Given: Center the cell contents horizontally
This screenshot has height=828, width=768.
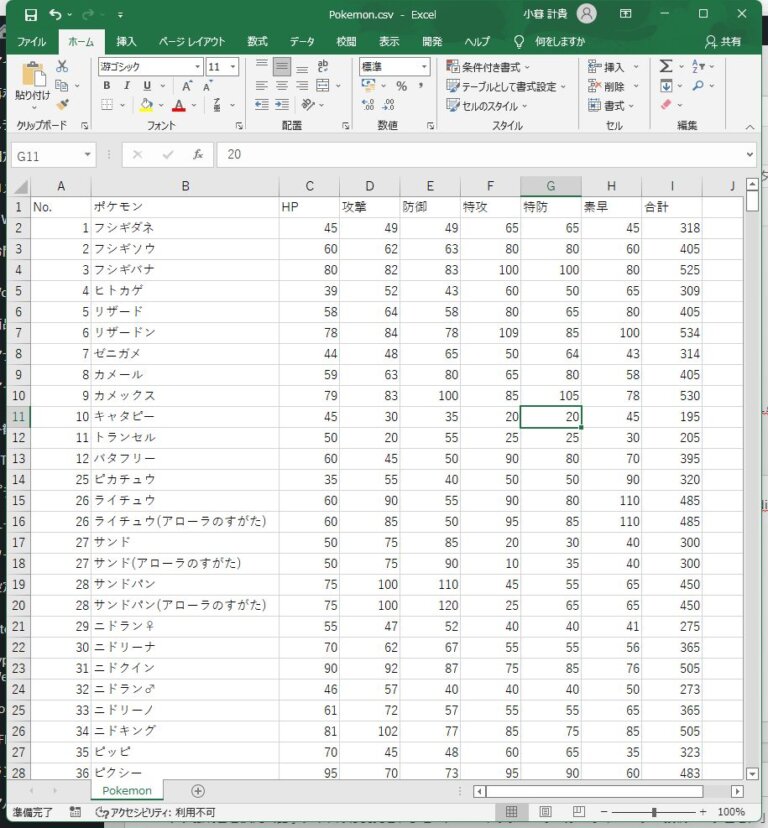Looking at the screenshot, I should click(282, 86).
